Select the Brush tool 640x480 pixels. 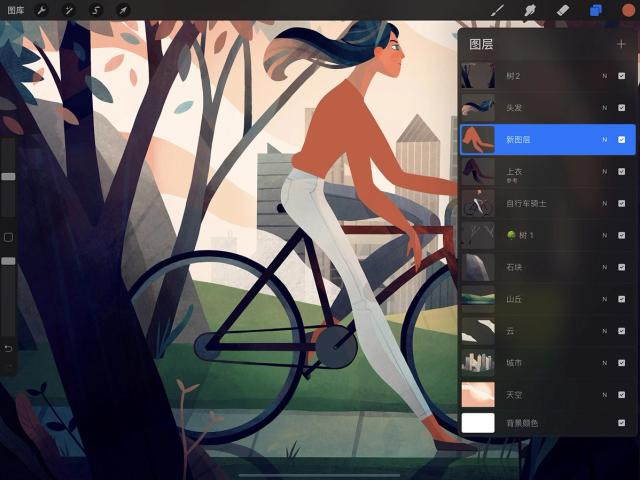[497, 10]
